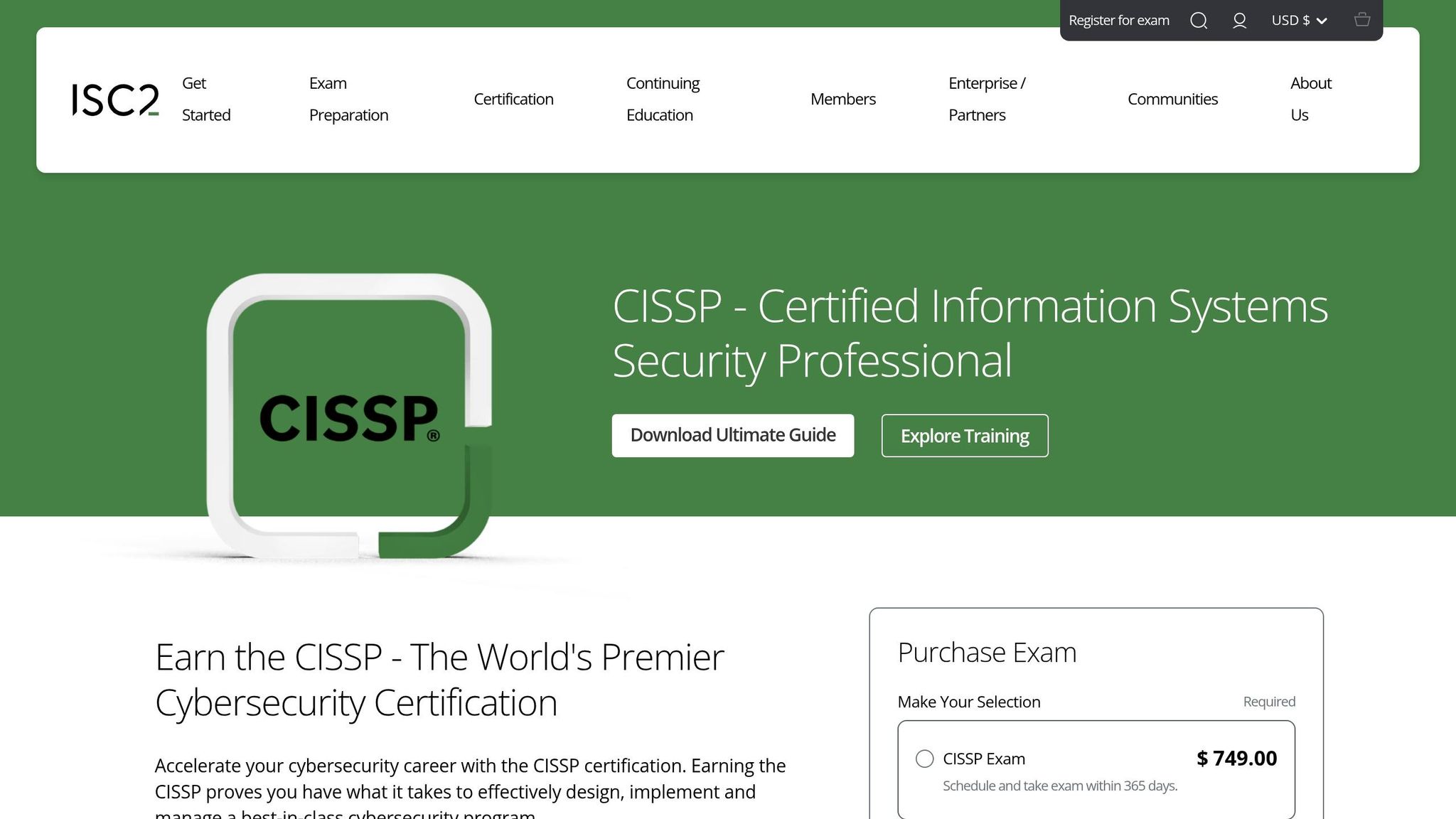This screenshot has width=1456, height=819.
Task: Navigate to the Members menu
Action: click(842, 99)
